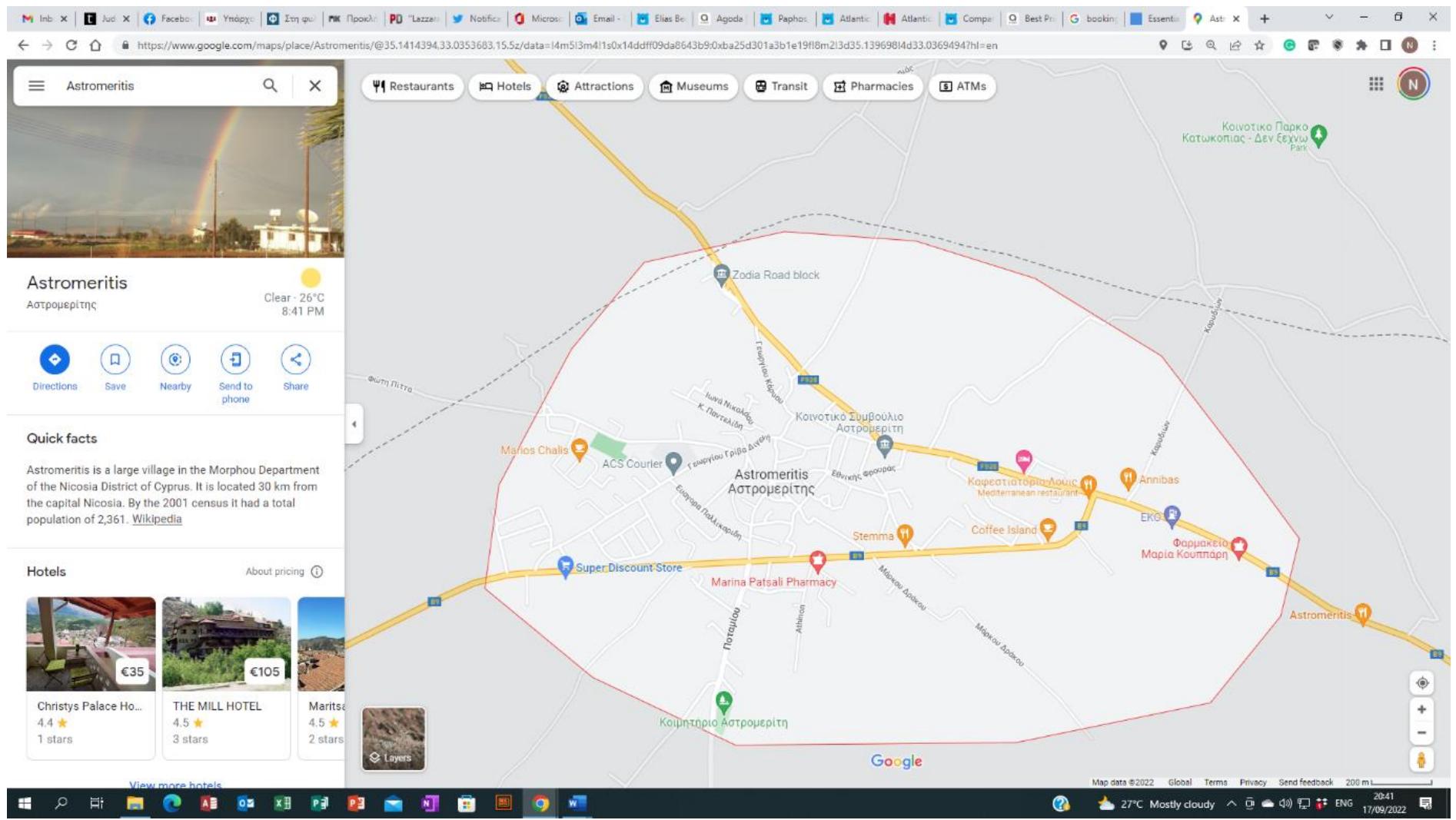Share the Astromeritis location
The width and height of the screenshot is (1456, 820).
pyautogui.click(x=295, y=360)
